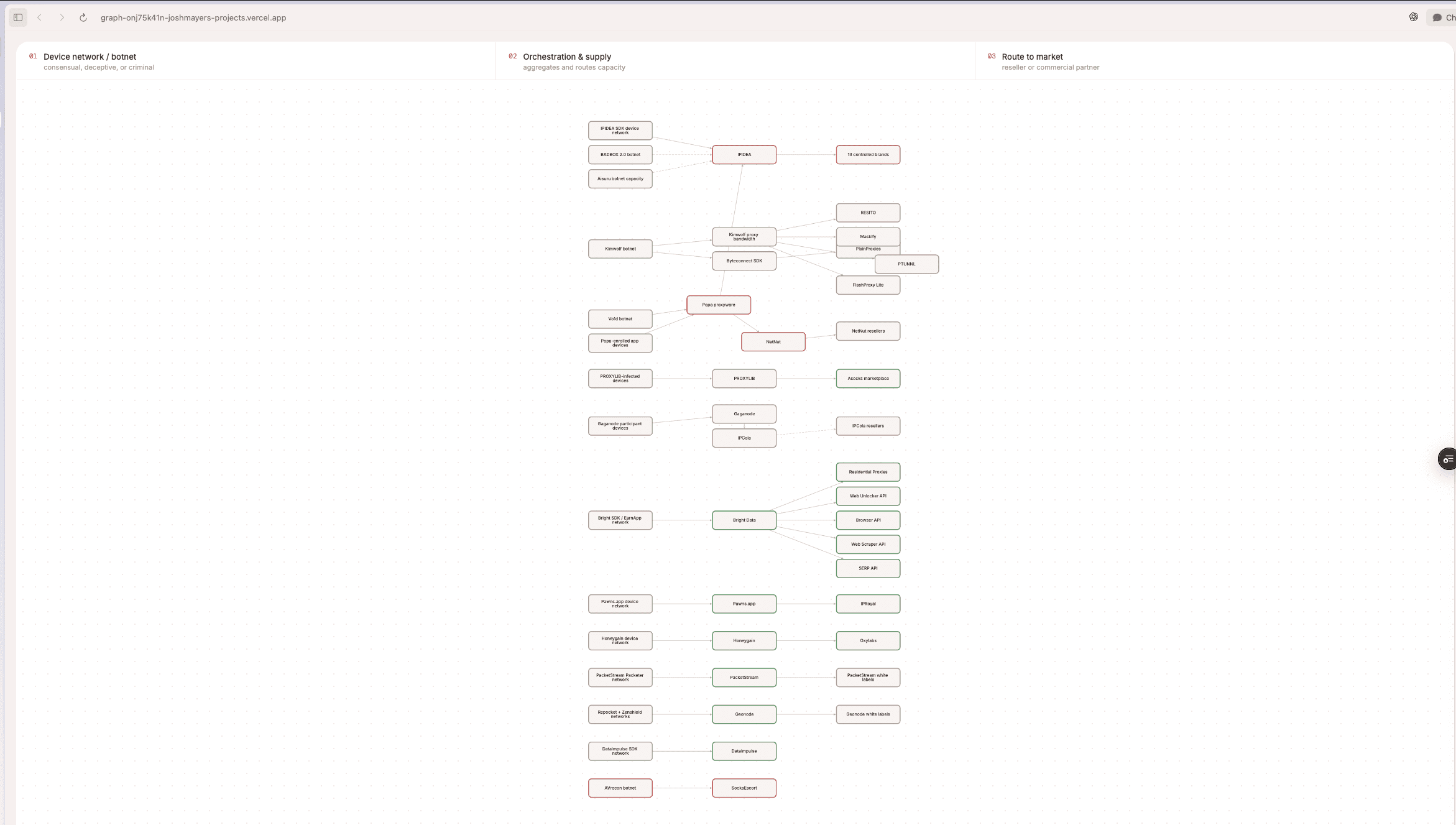
Task: Click the Pawns.app node in the middle column
Action: click(x=744, y=604)
